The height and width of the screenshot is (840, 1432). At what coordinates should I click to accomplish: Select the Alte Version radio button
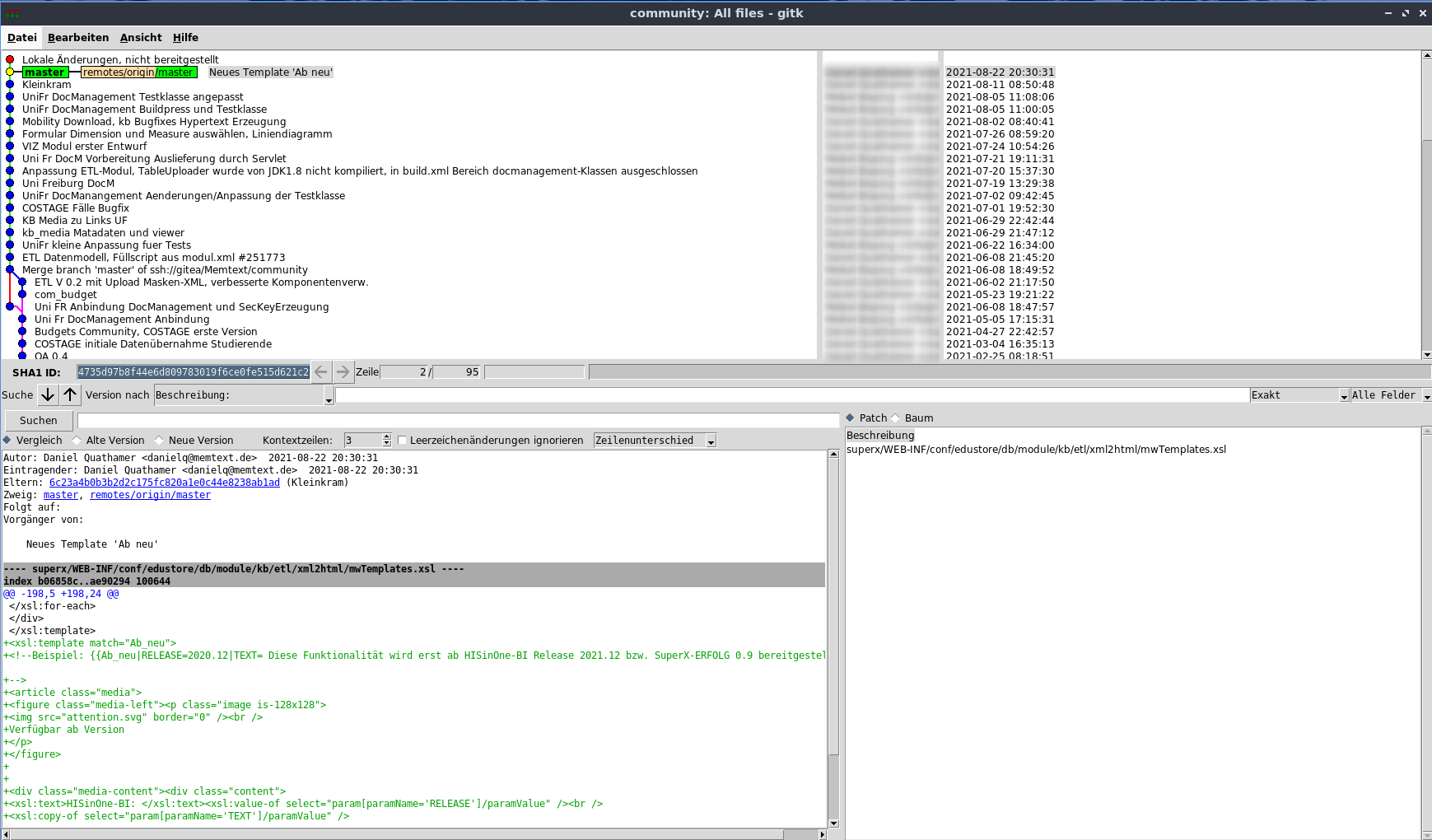pos(77,441)
